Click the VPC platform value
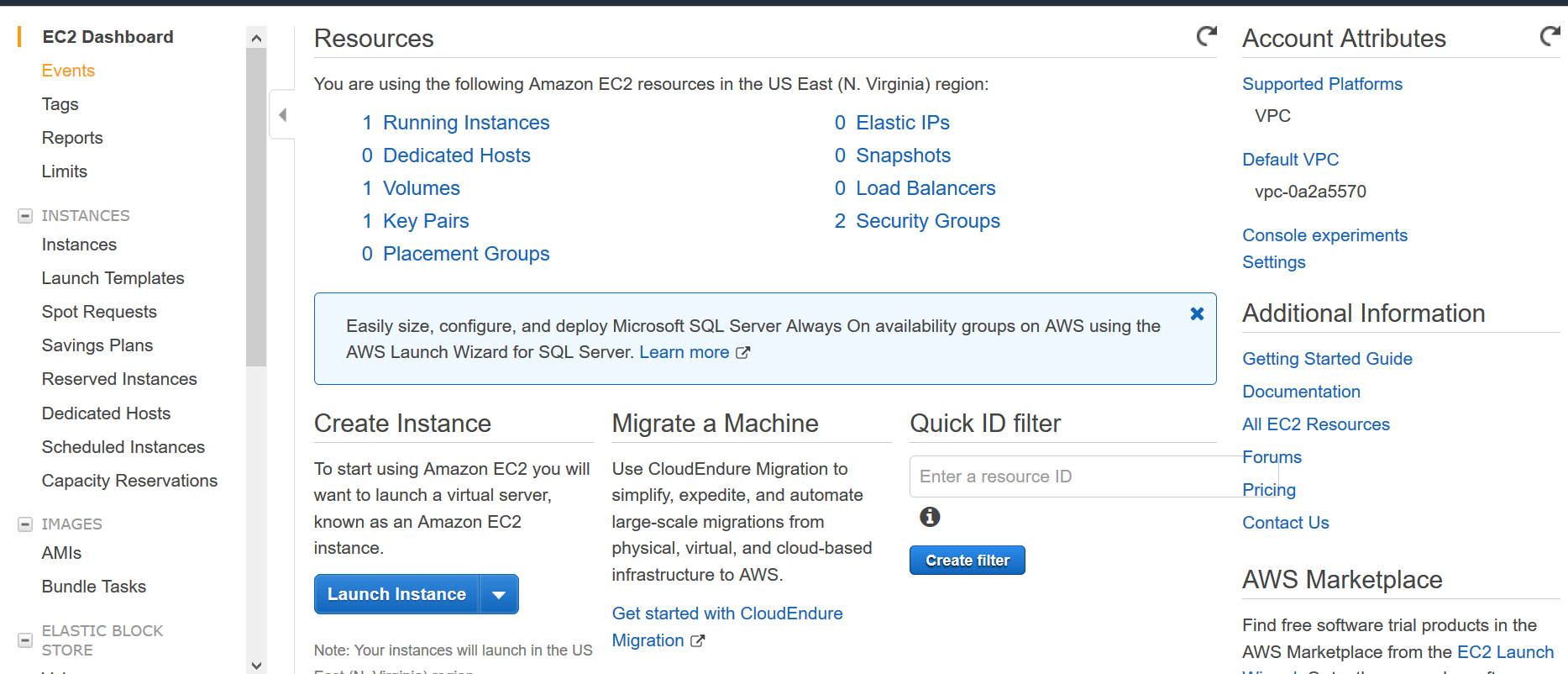Screen dimensions: 1568x674 click(1272, 116)
